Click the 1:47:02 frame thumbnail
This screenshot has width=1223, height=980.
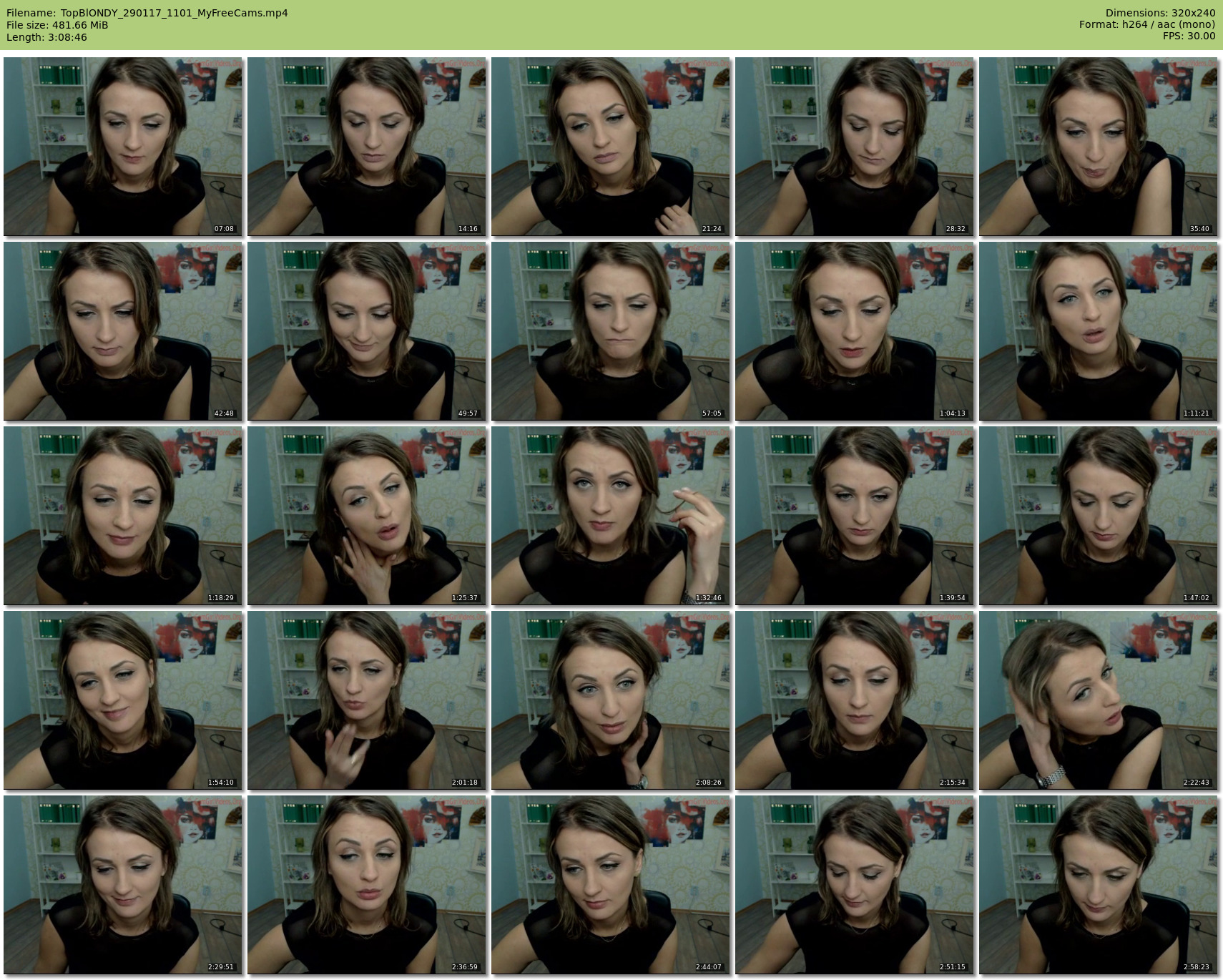click(x=1099, y=516)
